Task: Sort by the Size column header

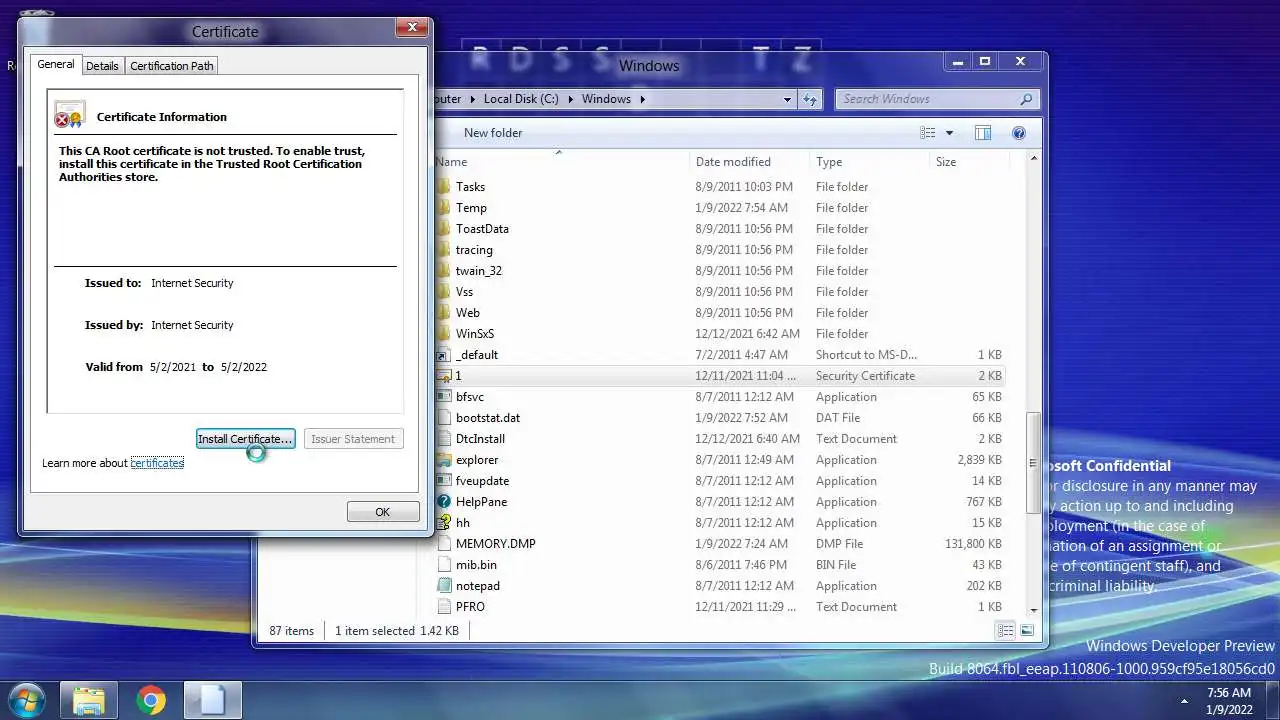Action: pyautogui.click(x=967, y=162)
